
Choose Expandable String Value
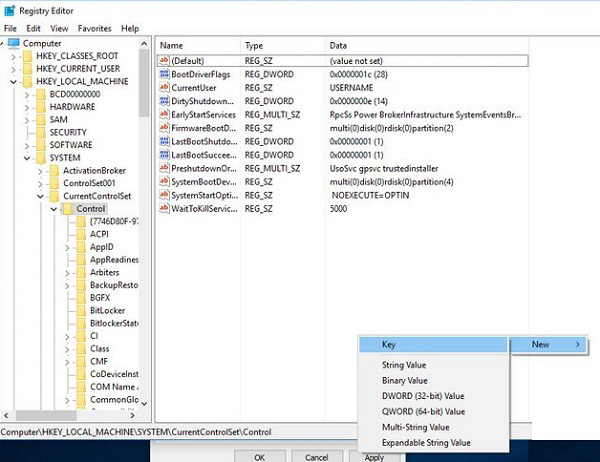coord(433,443)
